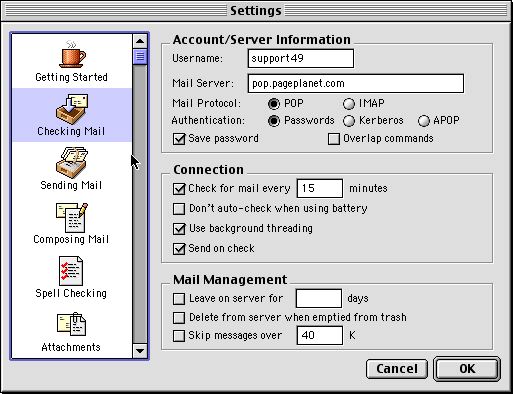Toggle Use background threading checkbox
The width and height of the screenshot is (513, 394).
pos(179,229)
